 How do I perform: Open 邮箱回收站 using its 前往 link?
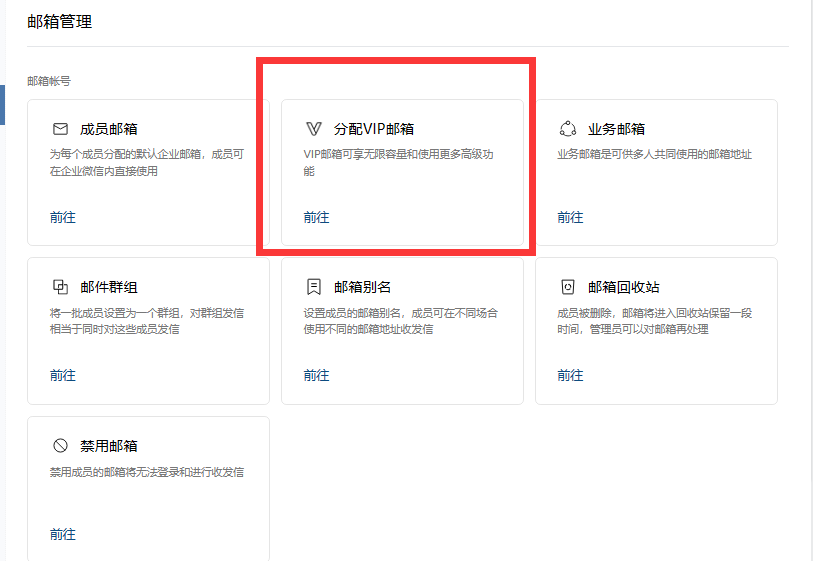(x=570, y=375)
